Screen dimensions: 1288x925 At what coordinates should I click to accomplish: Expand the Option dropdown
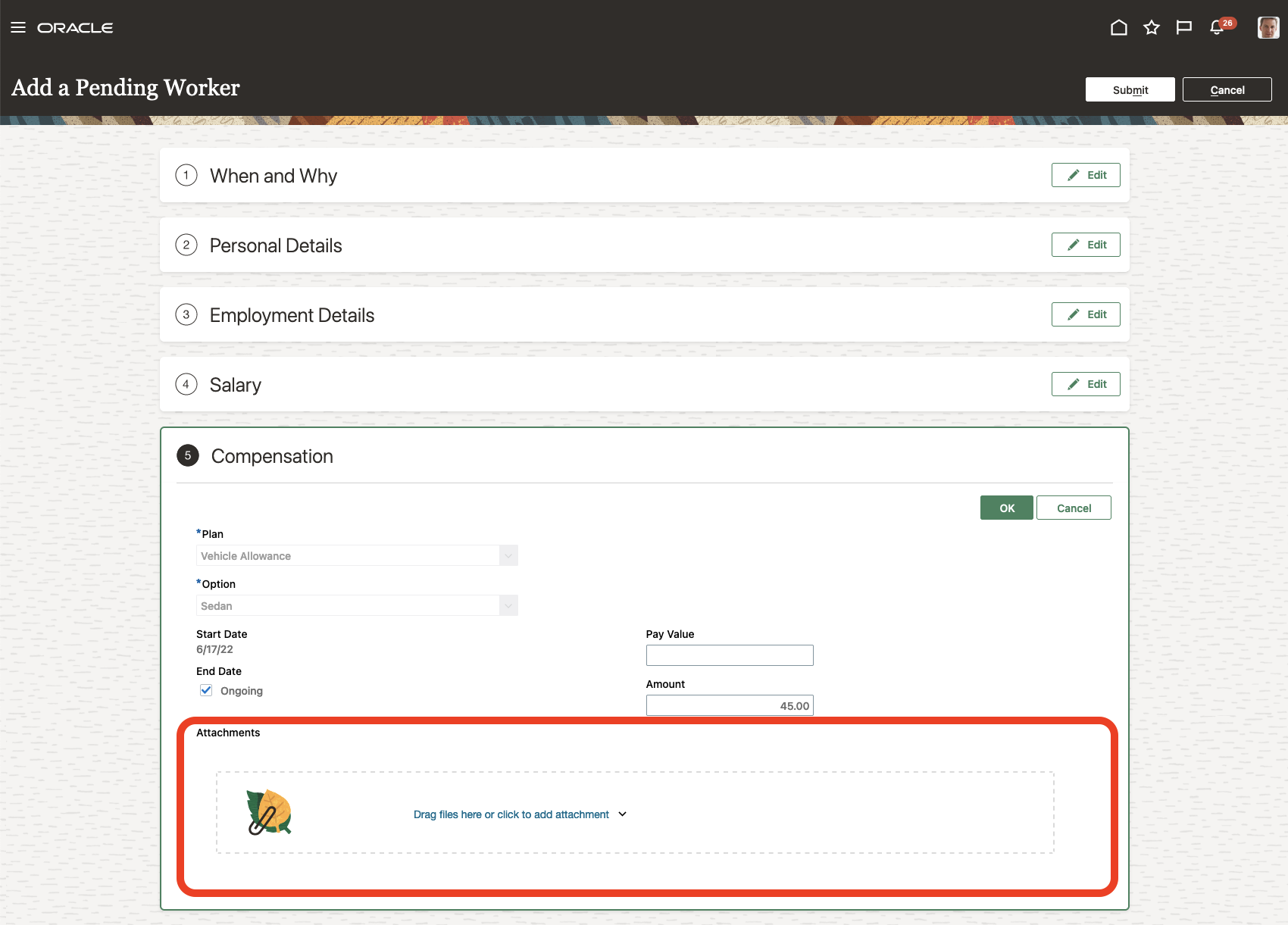pyautogui.click(x=508, y=606)
